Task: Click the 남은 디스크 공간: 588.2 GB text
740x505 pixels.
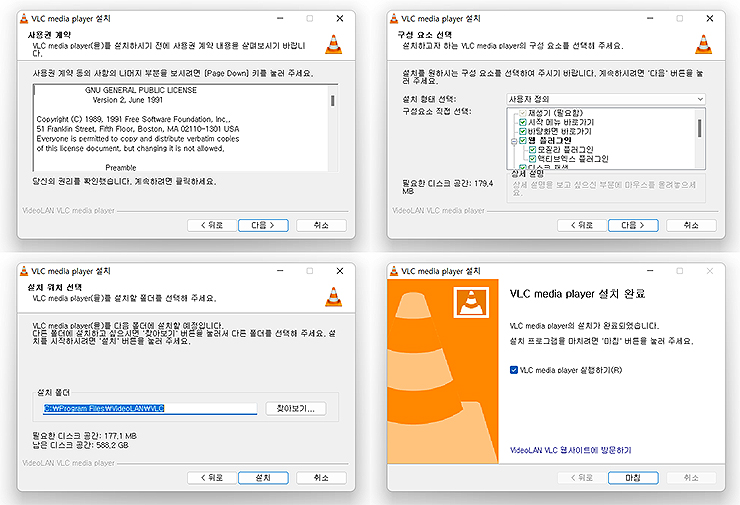Action: 80,445
